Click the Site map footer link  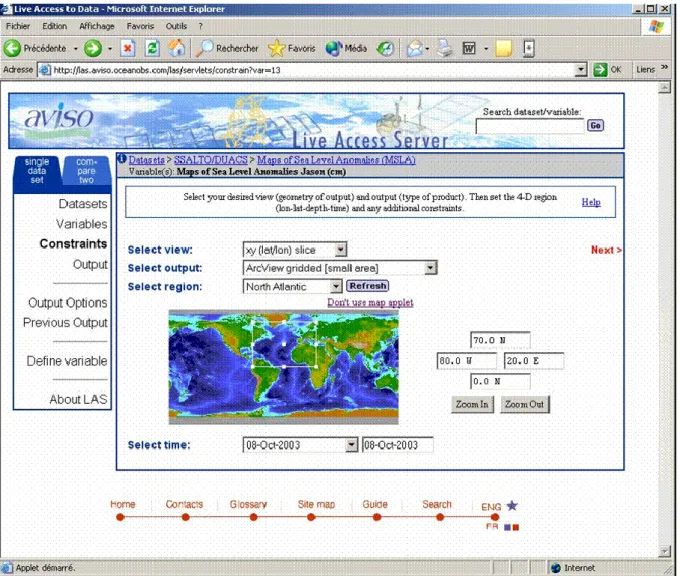click(x=316, y=504)
